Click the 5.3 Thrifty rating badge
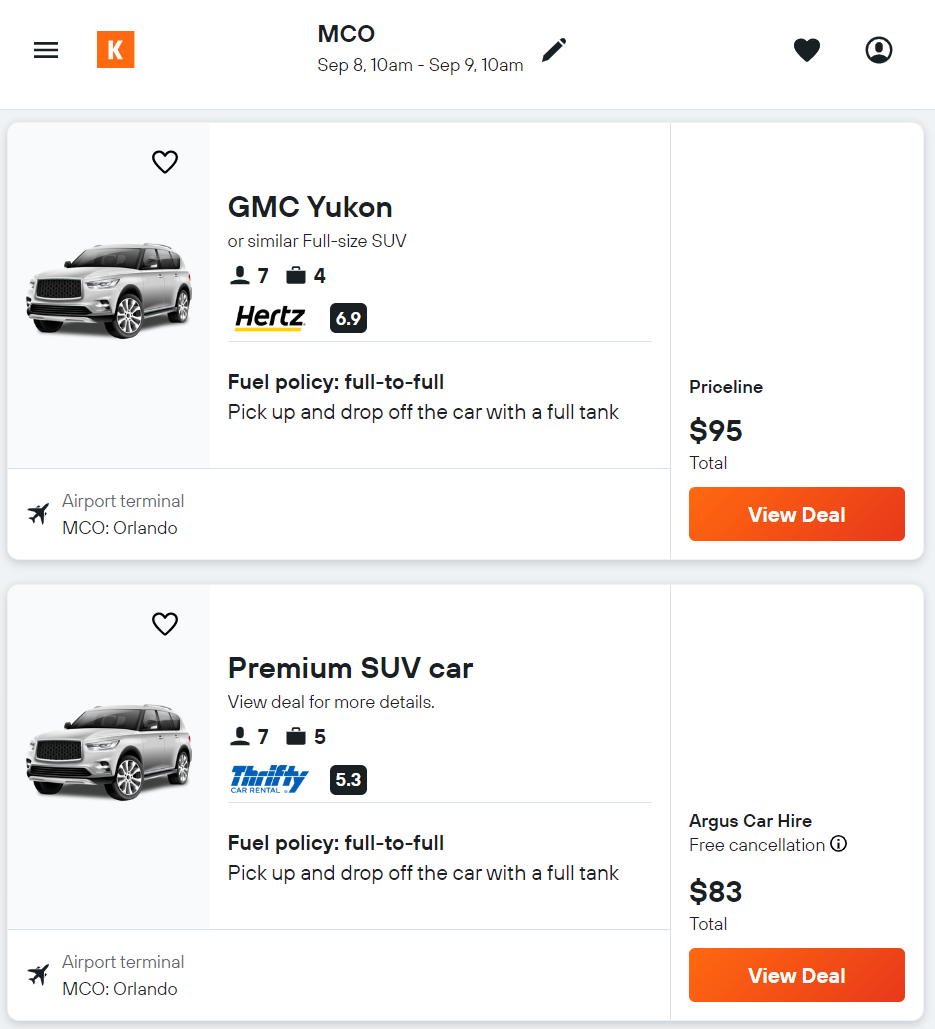 pyautogui.click(x=348, y=779)
